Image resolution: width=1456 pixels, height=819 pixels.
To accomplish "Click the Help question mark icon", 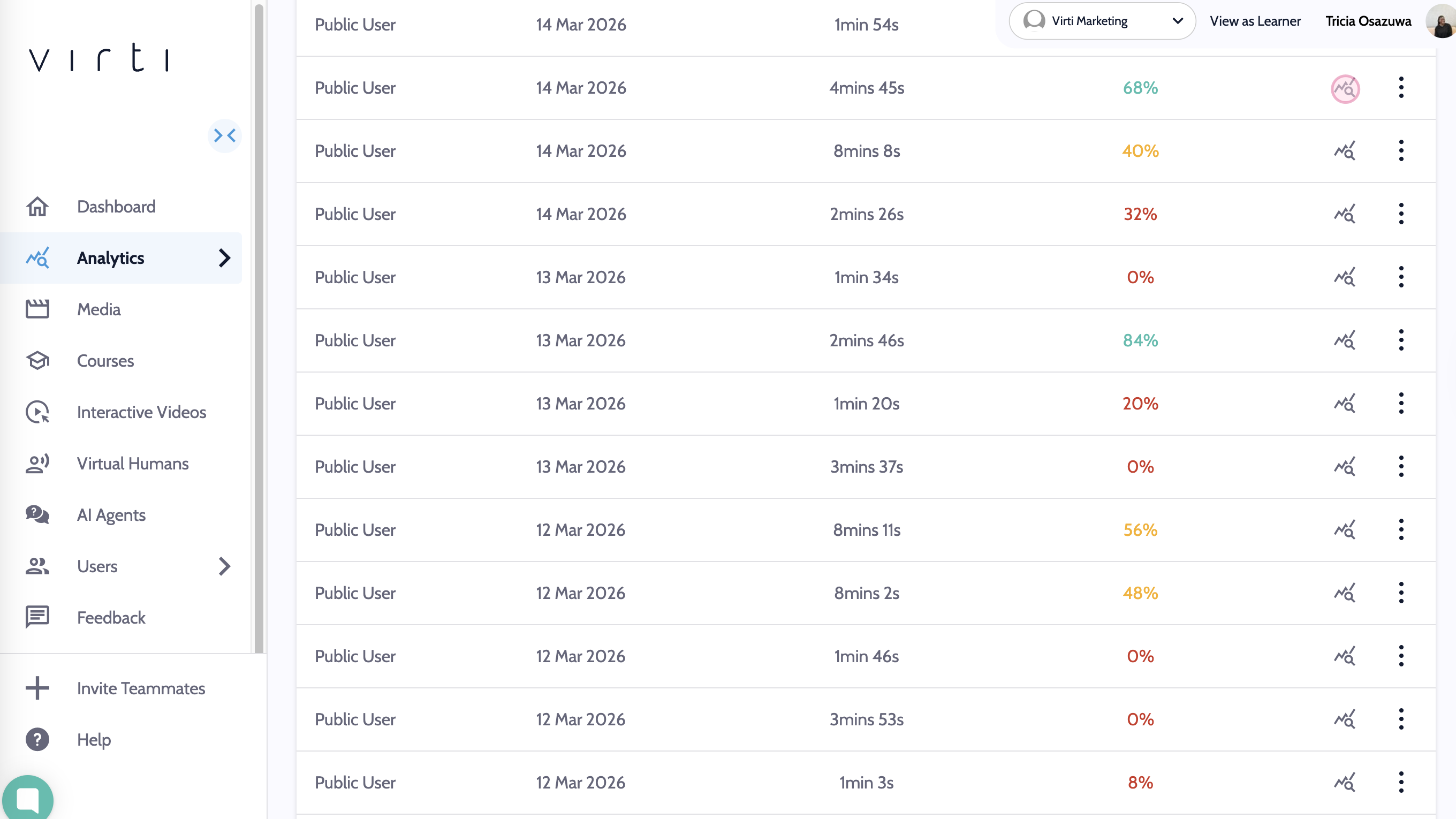I will pos(37,739).
